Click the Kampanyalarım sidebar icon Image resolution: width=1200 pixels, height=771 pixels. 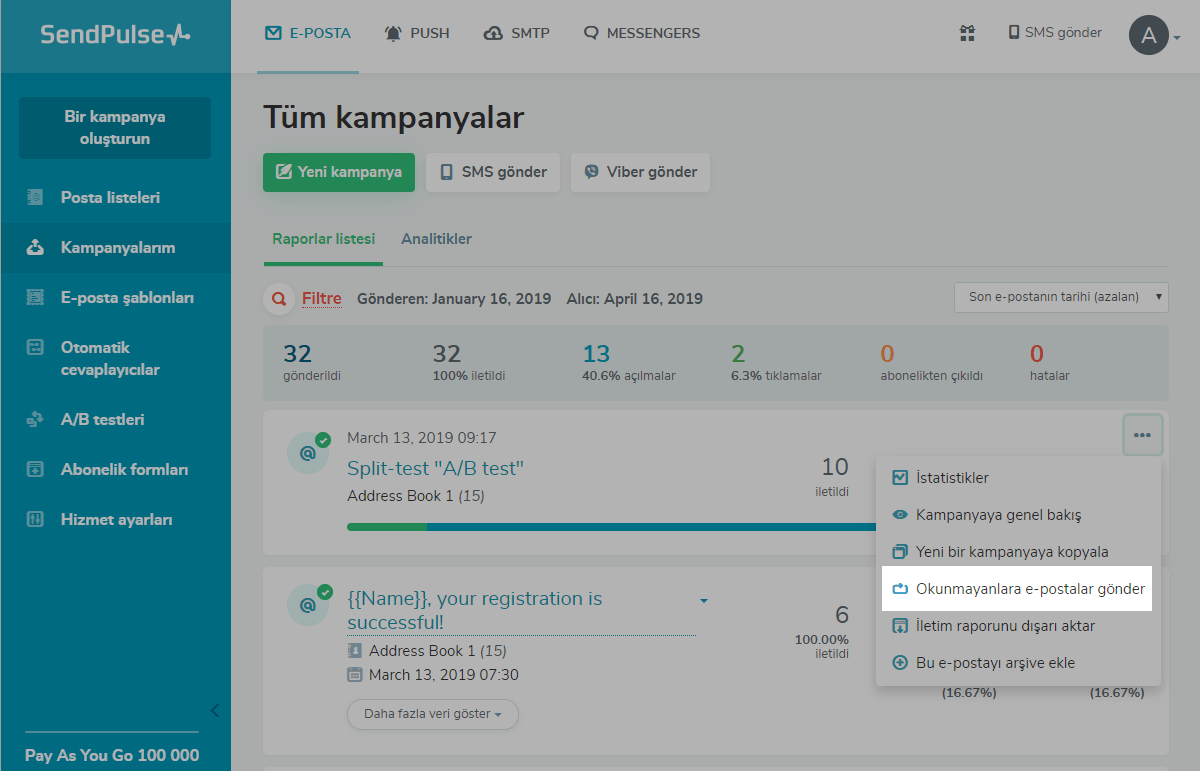[35, 248]
